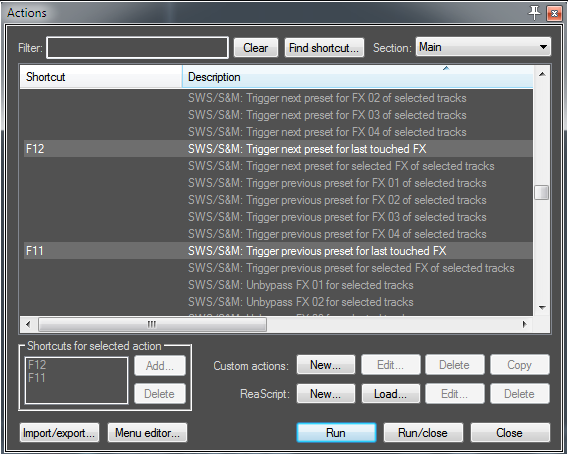Click Add... to add a shortcut
The width and height of the screenshot is (568, 454).
click(x=160, y=366)
